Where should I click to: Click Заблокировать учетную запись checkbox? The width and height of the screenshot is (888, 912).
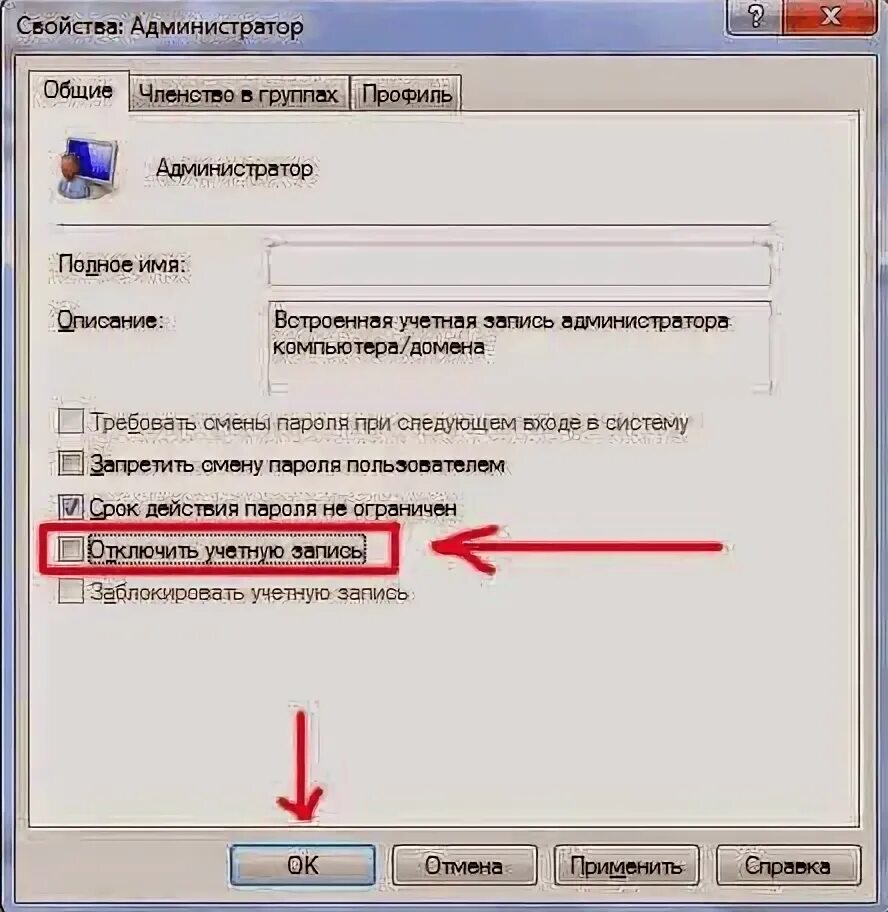[70, 592]
